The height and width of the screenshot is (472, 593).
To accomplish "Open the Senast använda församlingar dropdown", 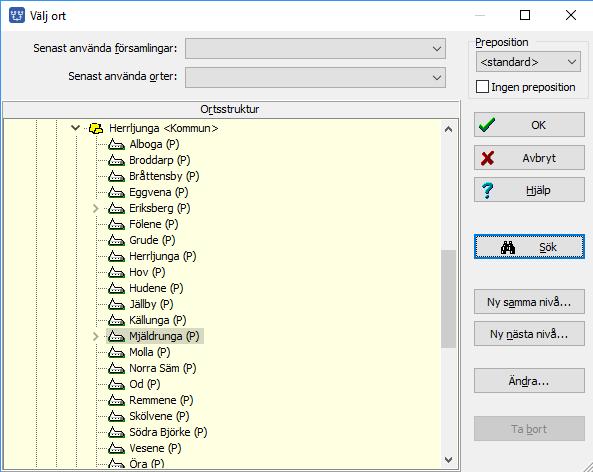I will point(315,48).
